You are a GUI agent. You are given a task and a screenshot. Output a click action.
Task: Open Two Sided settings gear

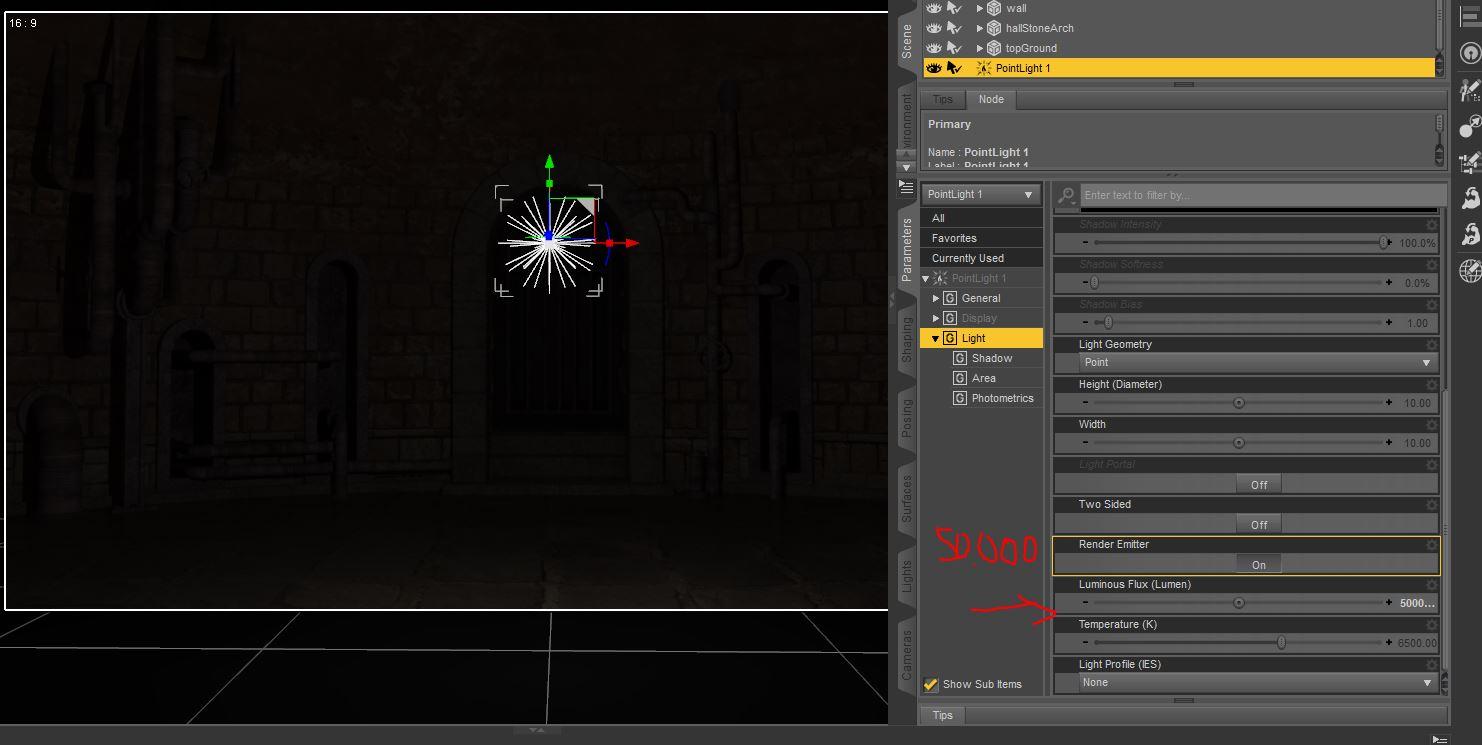coord(1432,505)
